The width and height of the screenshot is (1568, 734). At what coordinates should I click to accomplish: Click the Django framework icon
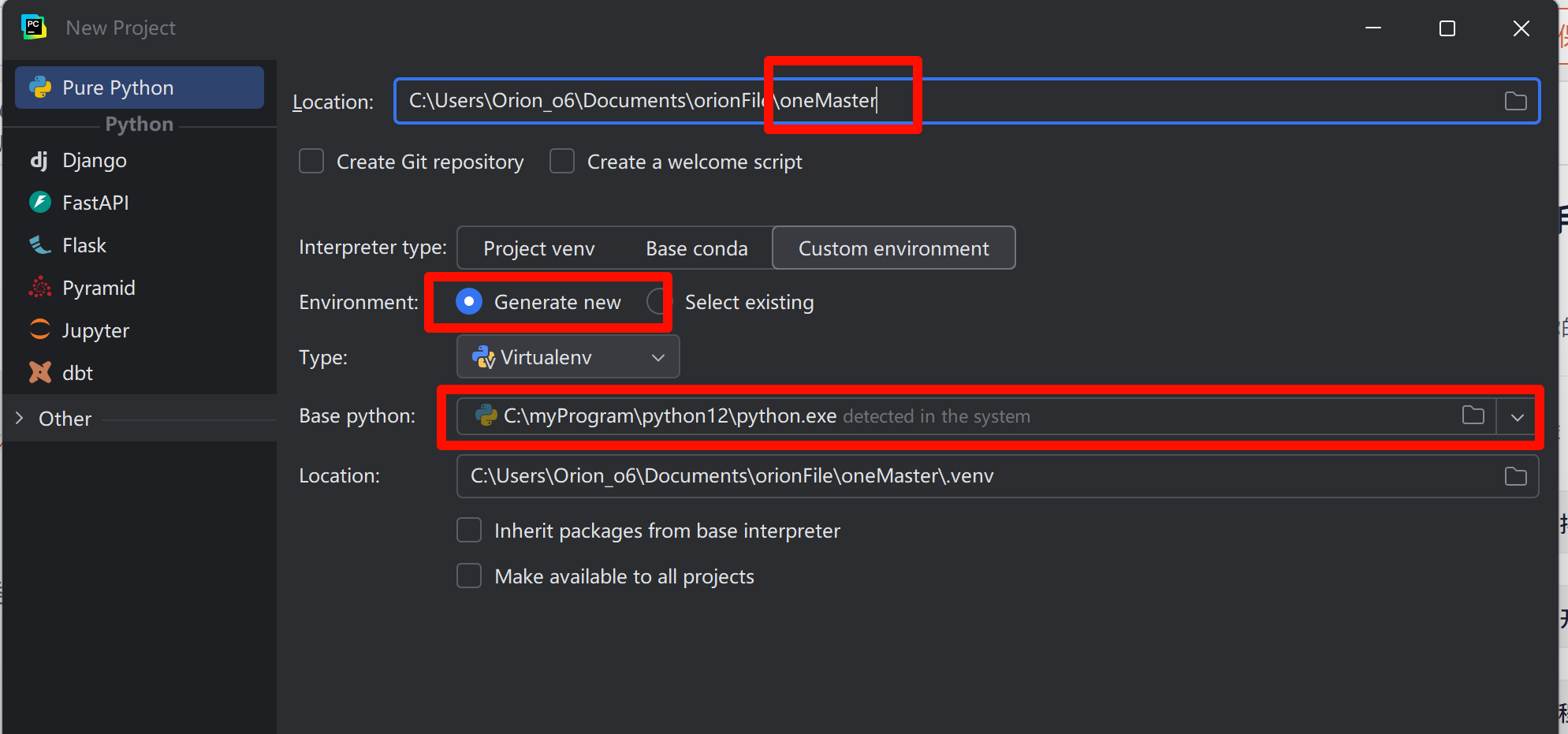click(39, 160)
